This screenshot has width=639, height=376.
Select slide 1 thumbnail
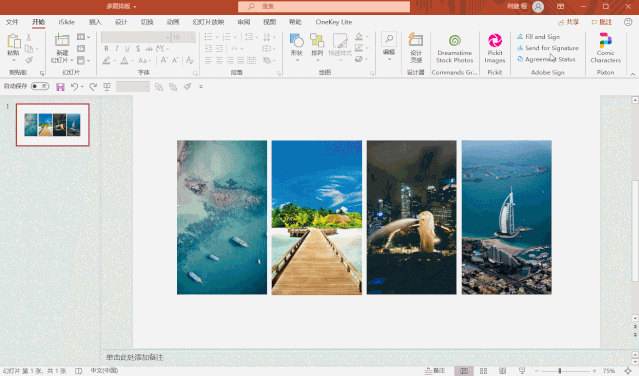[x=53, y=125]
